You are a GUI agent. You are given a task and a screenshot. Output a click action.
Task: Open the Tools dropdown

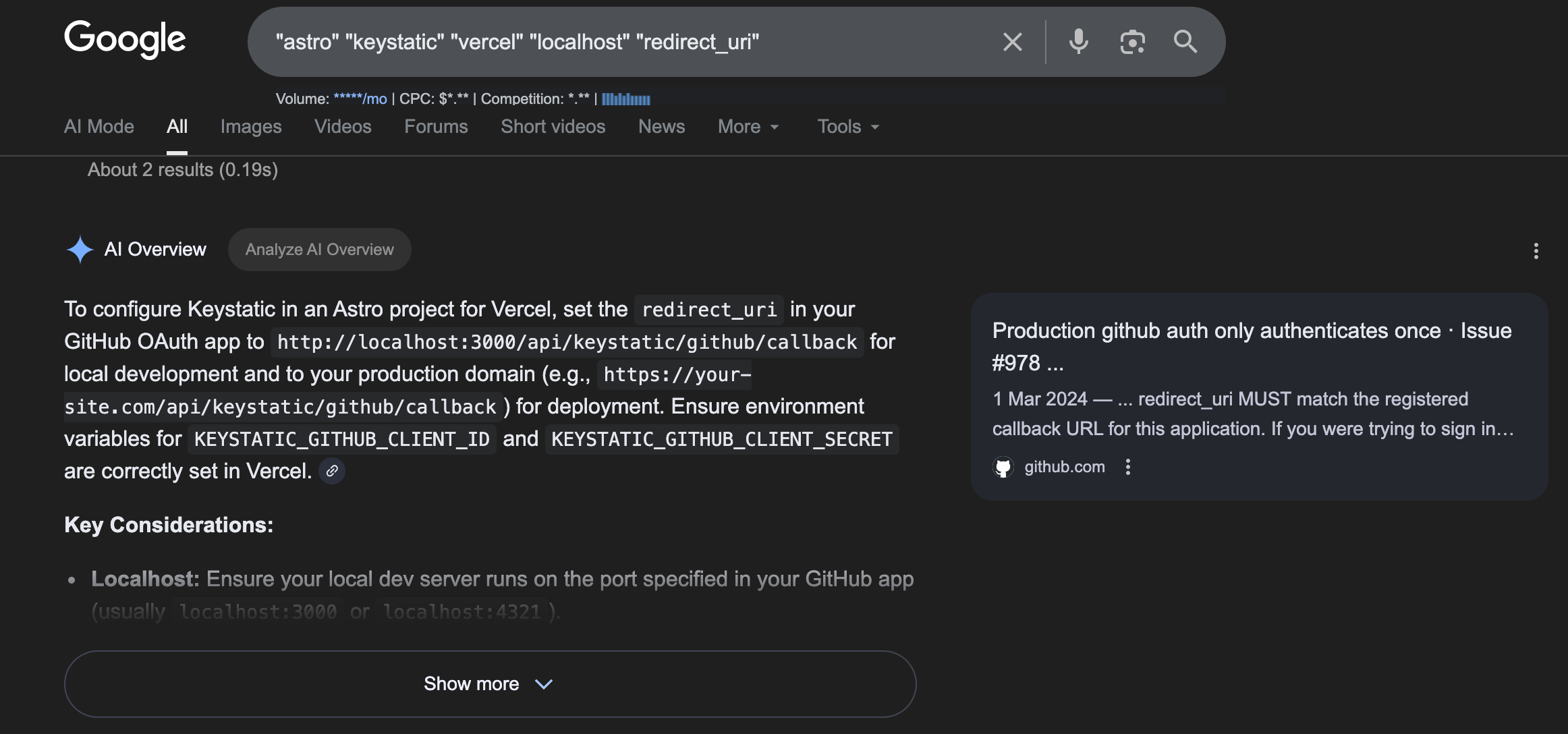pyautogui.click(x=848, y=127)
